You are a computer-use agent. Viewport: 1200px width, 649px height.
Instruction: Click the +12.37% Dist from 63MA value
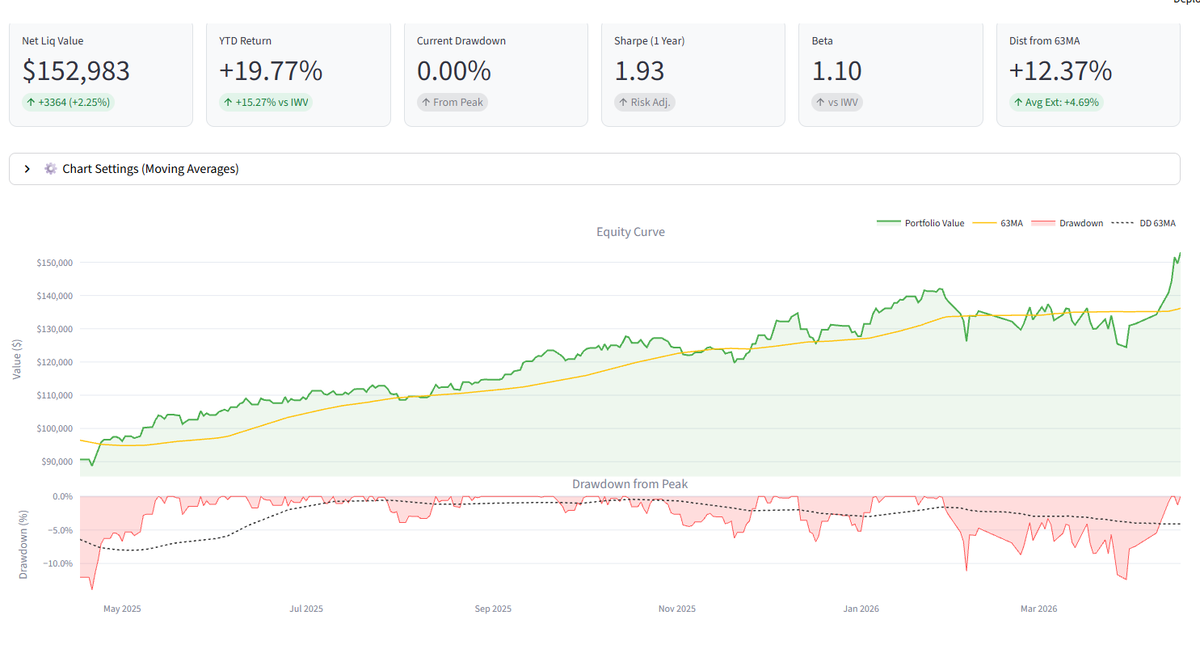[1061, 71]
